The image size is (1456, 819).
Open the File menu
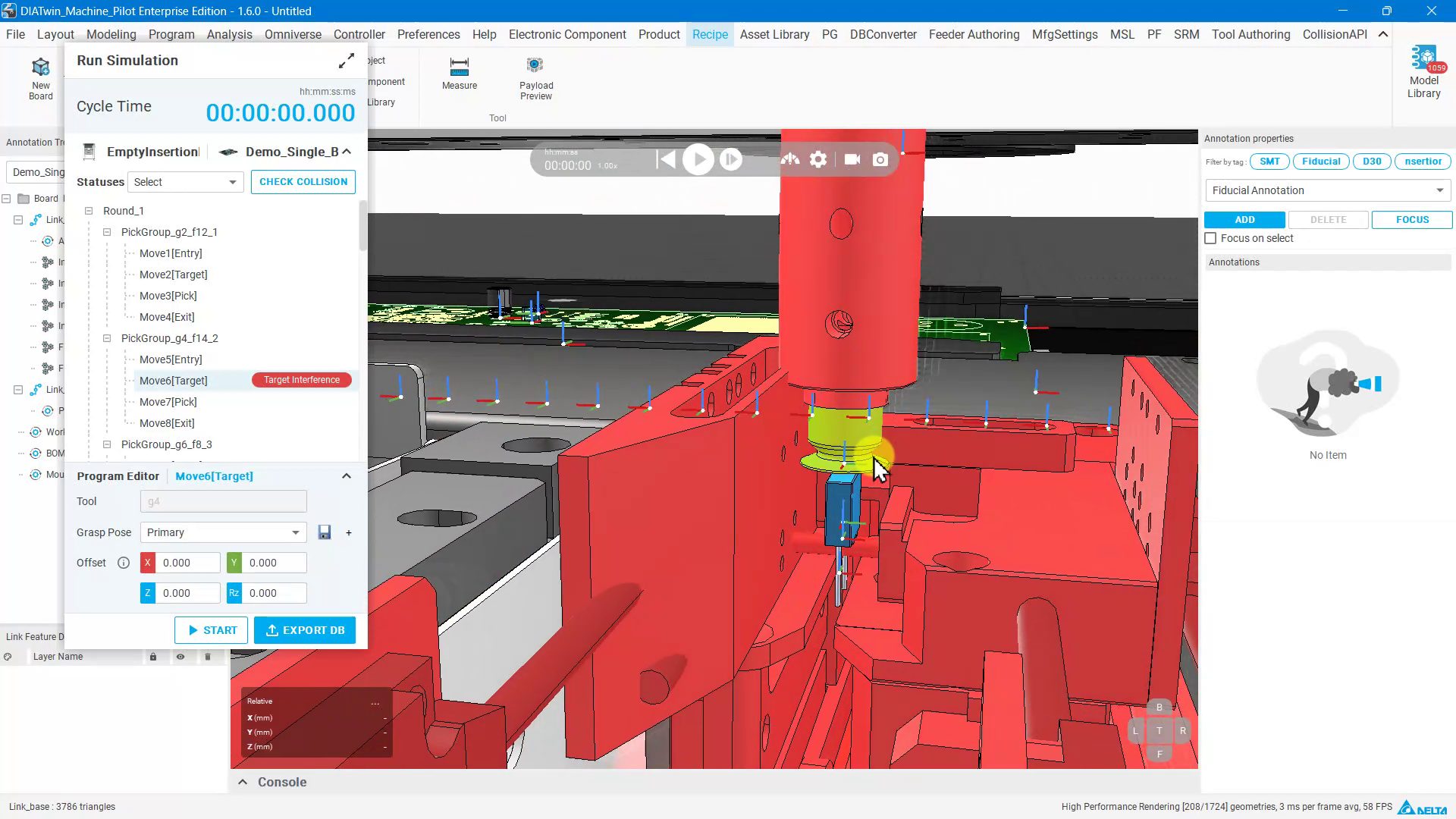coord(15,34)
